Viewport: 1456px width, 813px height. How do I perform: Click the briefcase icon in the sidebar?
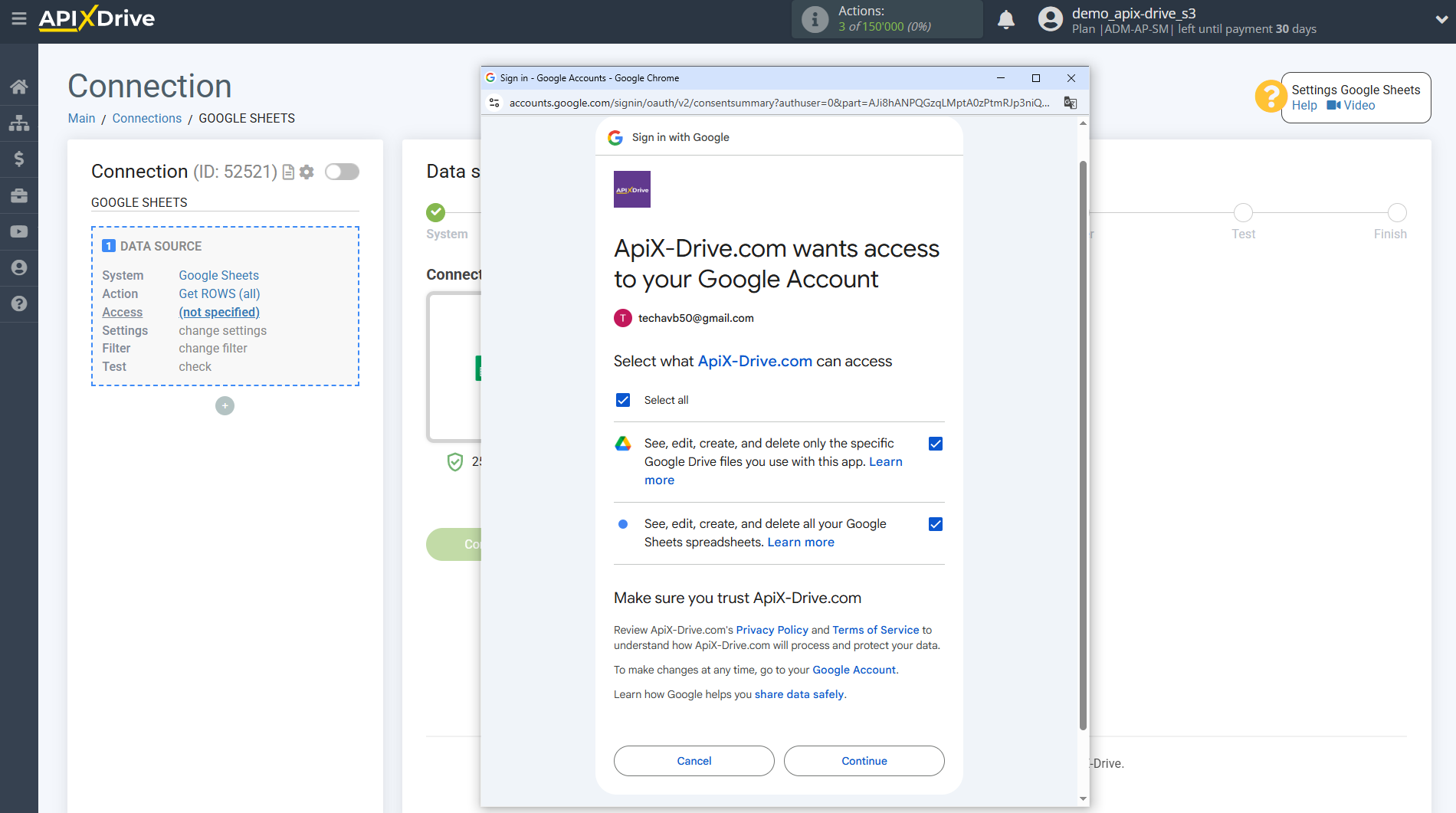point(19,195)
